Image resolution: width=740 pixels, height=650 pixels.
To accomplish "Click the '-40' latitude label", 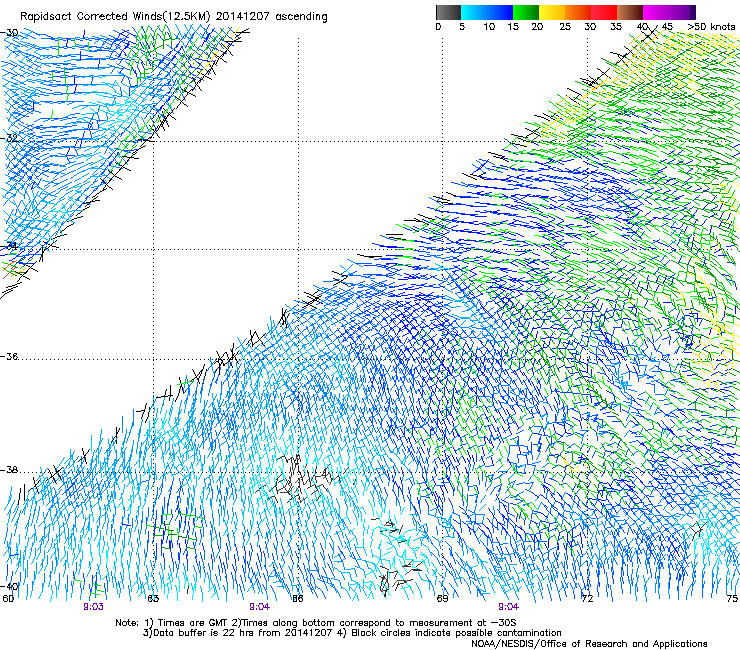I will tap(10, 586).
